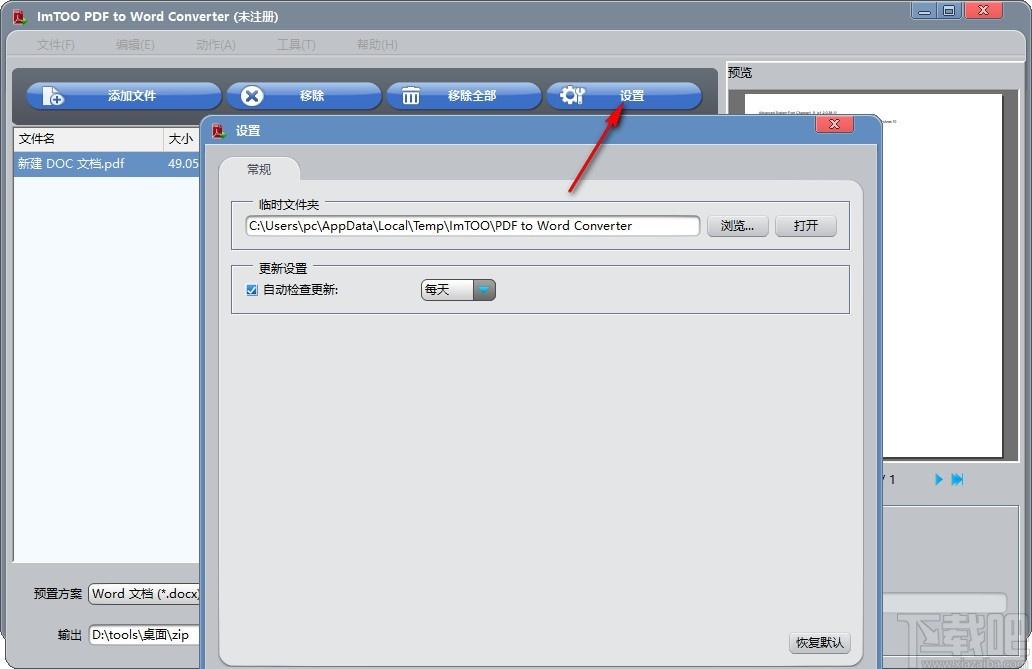Click the File Name (文件名) column header
Image resolution: width=1032 pixels, height=669 pixels.
(88, 139)
